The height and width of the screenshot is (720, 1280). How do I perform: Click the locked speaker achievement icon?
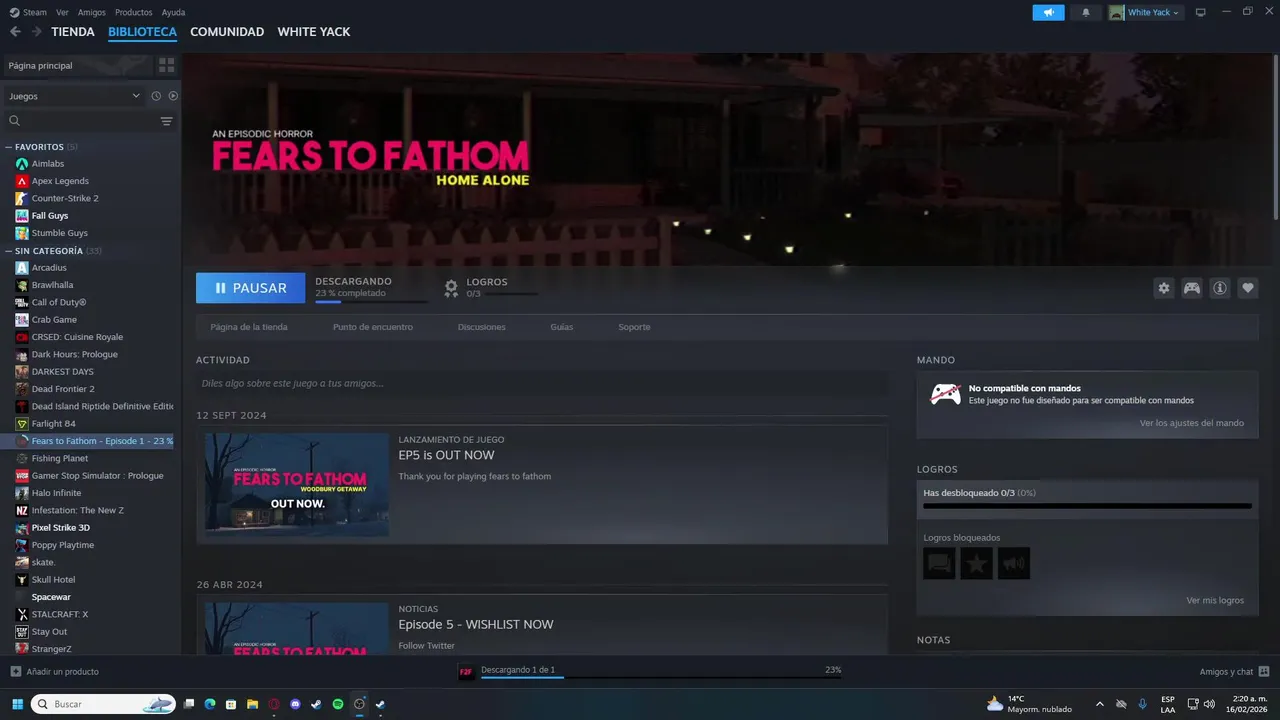[1014, 563]
